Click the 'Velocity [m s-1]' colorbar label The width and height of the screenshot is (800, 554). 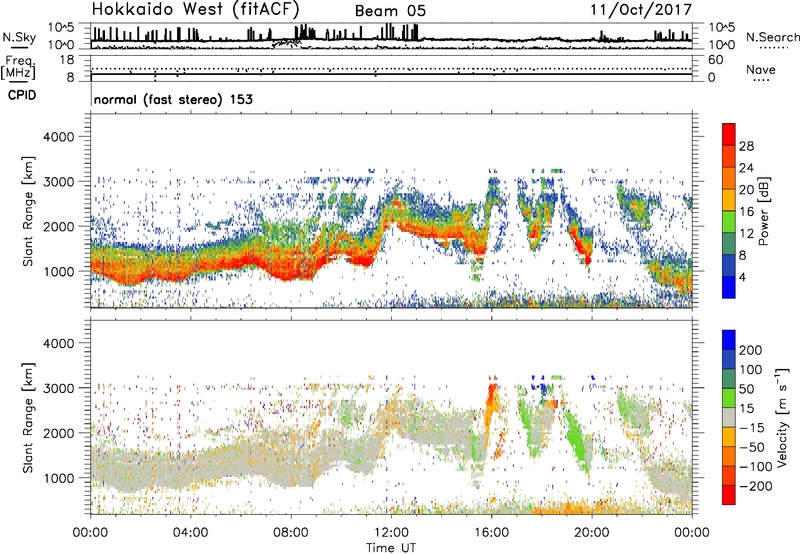pos(781,417)
